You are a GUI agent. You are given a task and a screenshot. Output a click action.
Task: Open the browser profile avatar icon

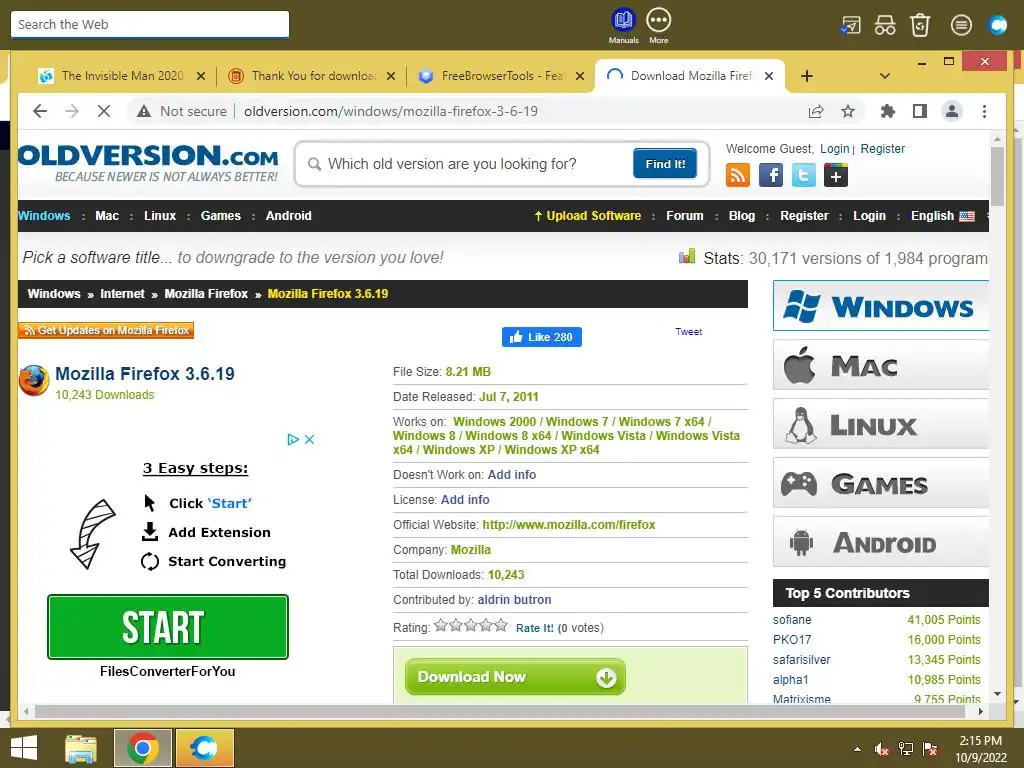click(x=952, y=111)
